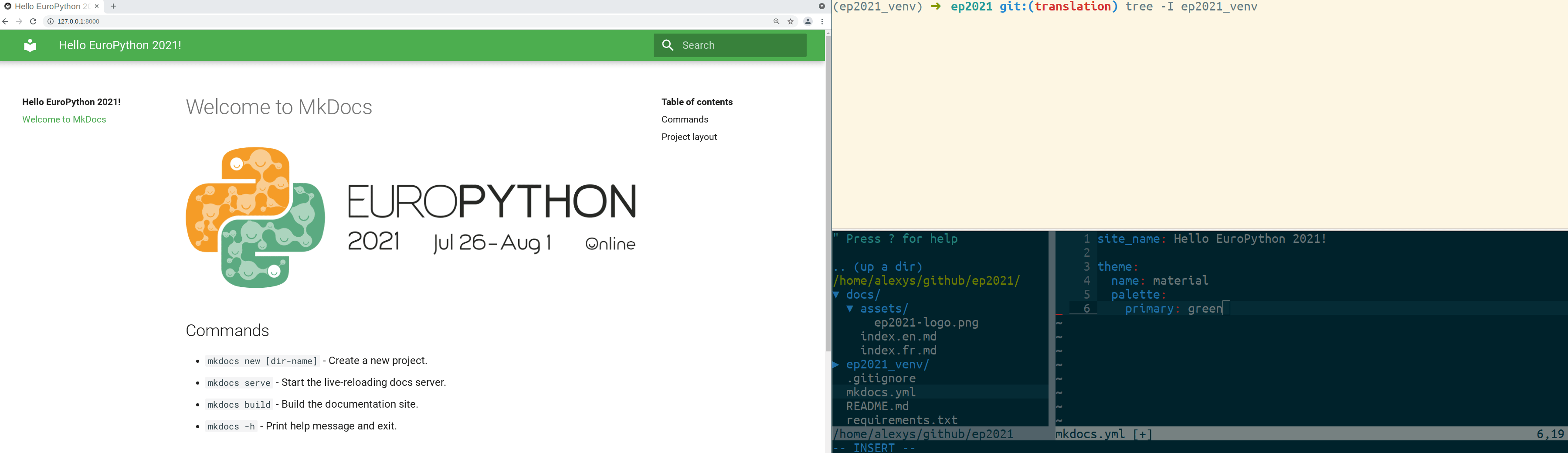Click the search magnifier icon in the header
The height and width of the screenshot is (453, 1568).
668,45
